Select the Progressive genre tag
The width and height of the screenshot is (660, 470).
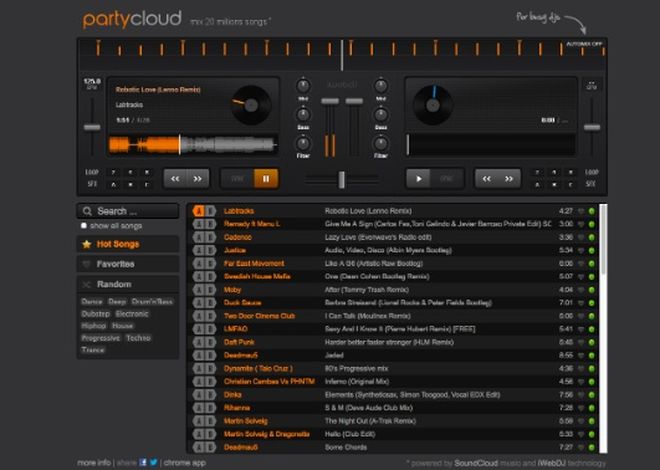pos(101,338)
